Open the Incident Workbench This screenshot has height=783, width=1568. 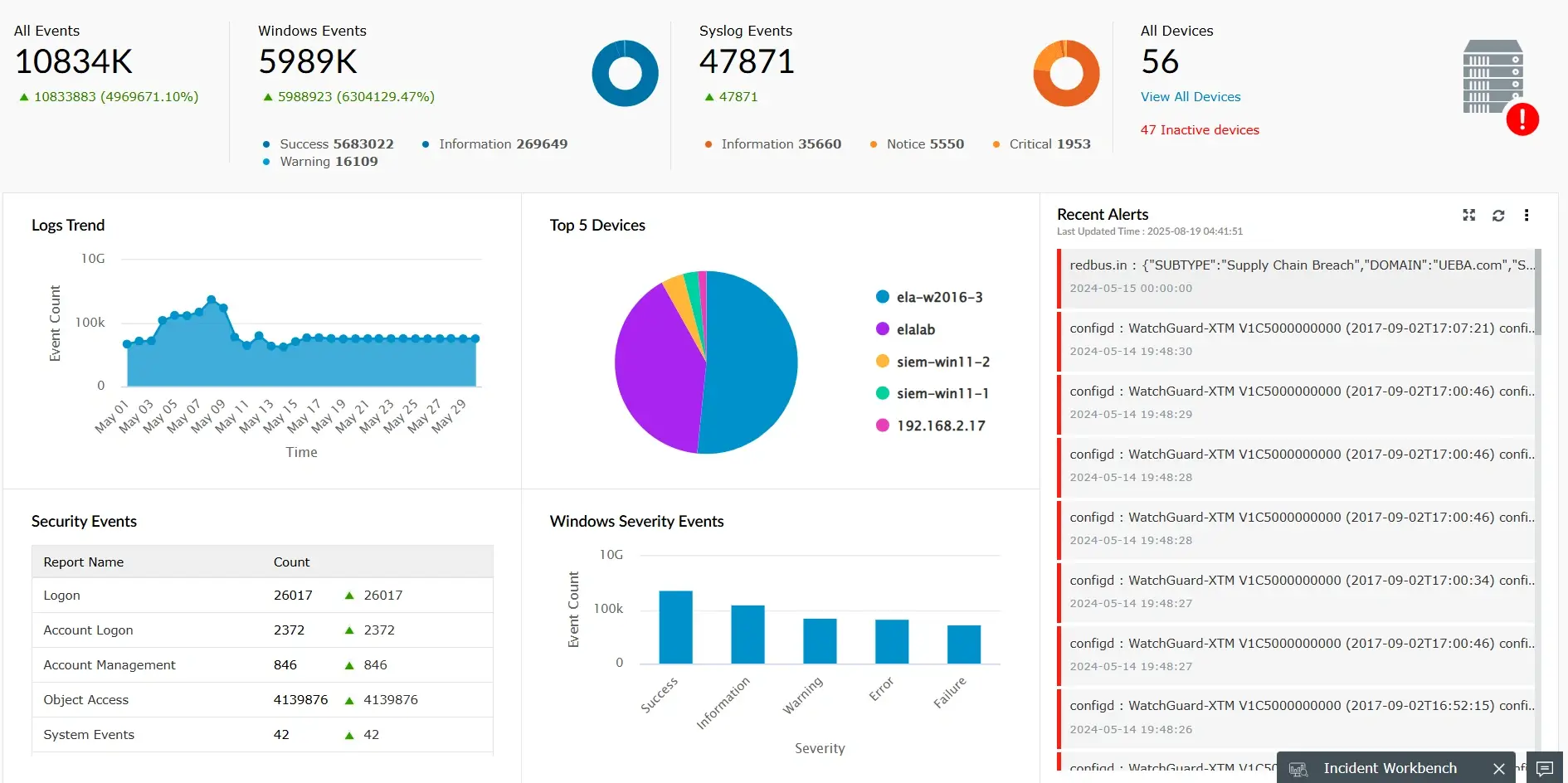pos(1389,768)
